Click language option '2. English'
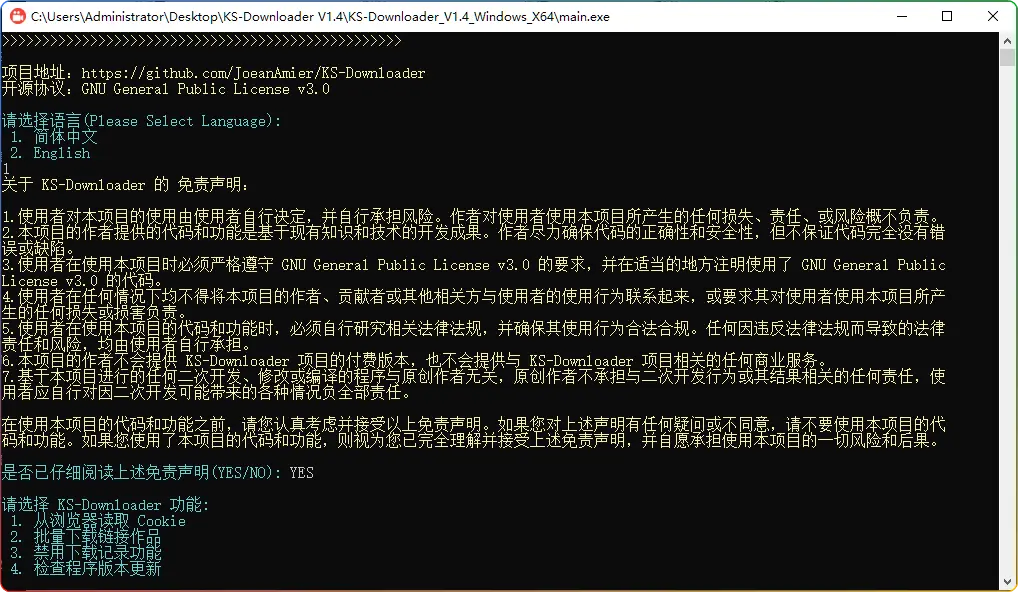Screen dimensions: 1018x592 50,153
